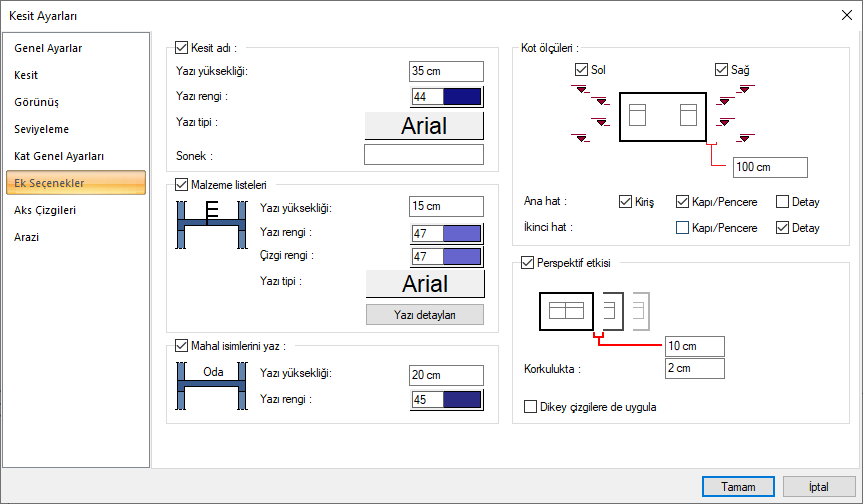Open Yazı detayları dialog
The height and width of the screenshot is (504, 863).
click(x=425, y=315)
